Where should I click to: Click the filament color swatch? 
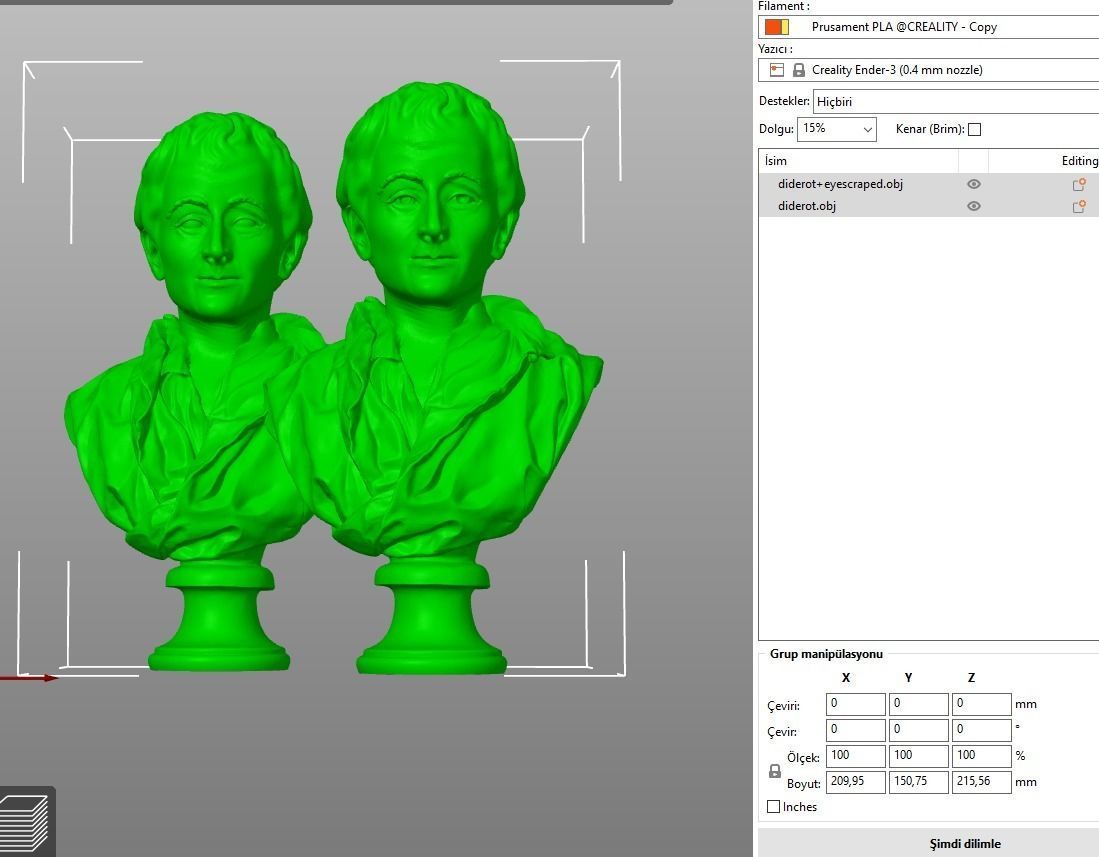coord(777,27)
